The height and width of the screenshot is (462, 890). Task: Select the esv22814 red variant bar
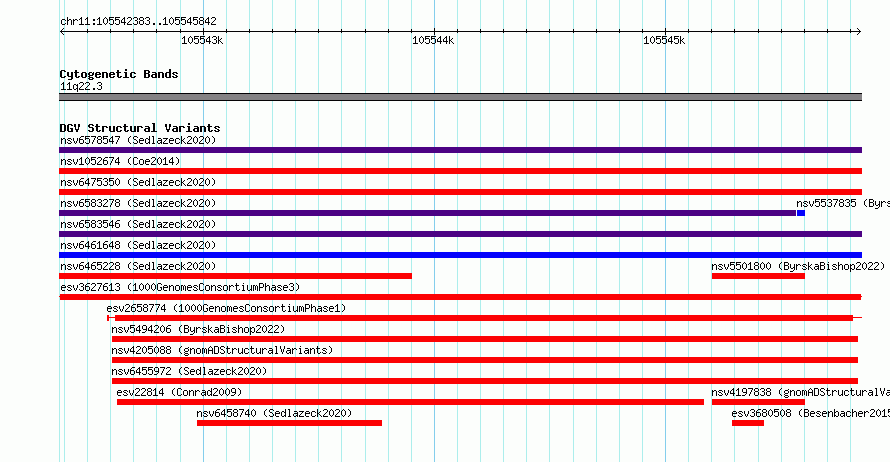410,402
